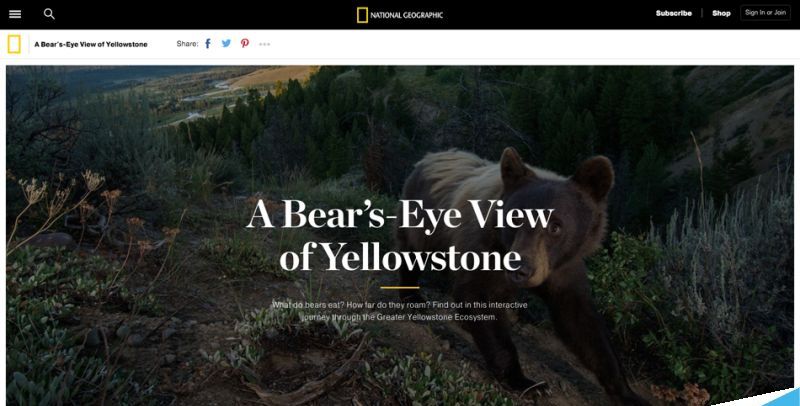Share article on Twitter
This screenshot has height=406, width=800.
226,43
